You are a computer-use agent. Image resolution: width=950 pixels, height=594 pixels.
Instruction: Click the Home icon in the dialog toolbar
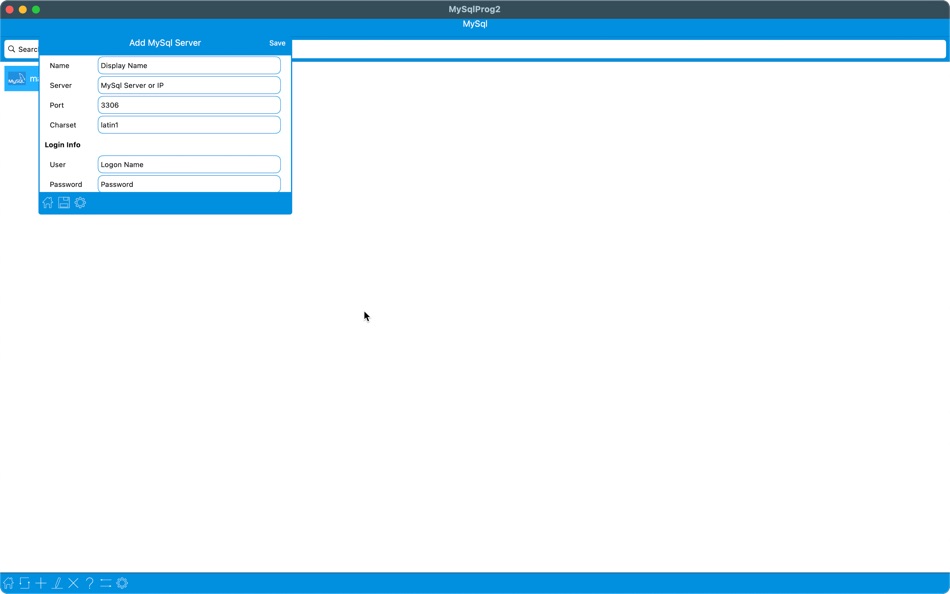coord(47,202)
